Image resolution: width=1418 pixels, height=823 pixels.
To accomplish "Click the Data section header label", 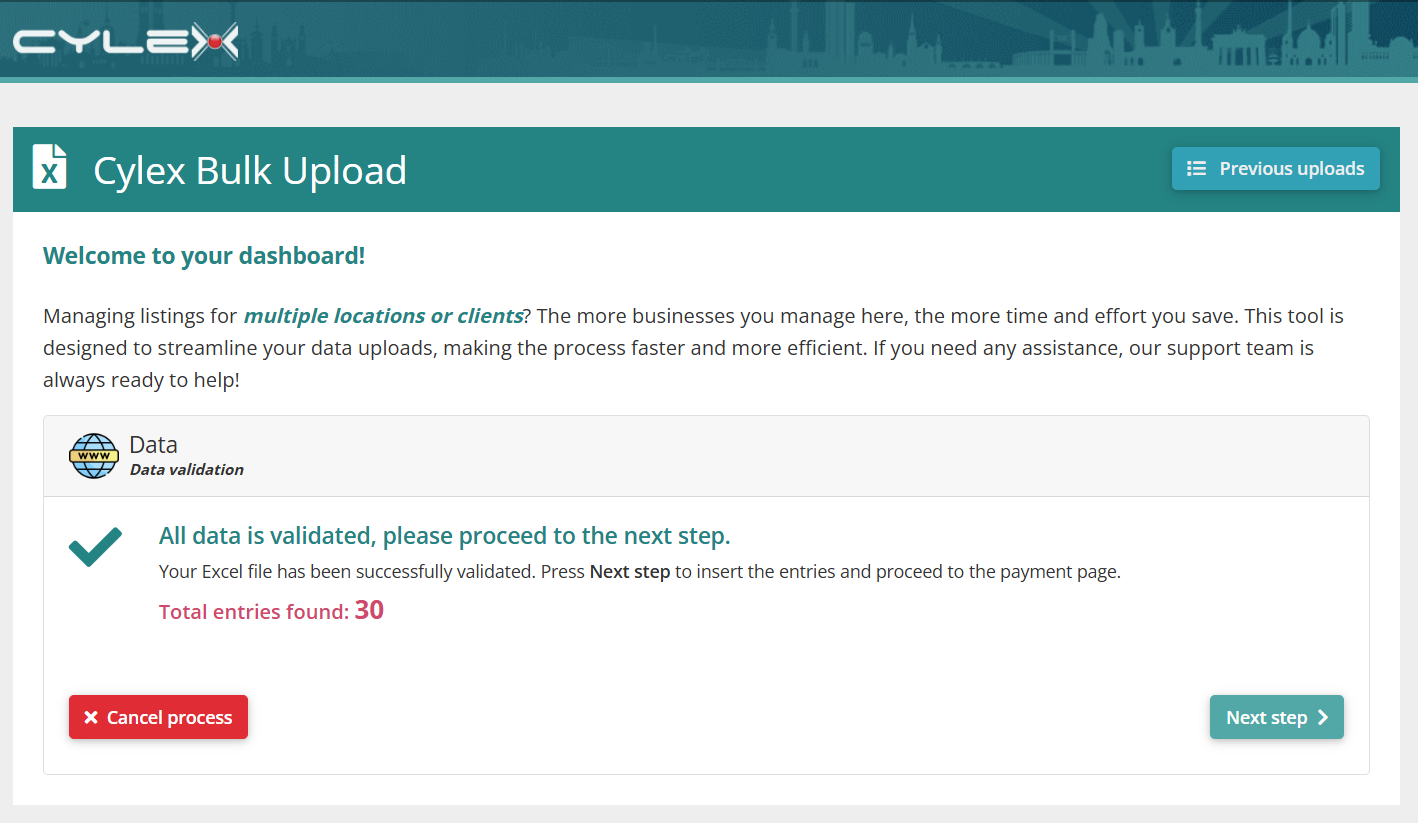I will pyautogui.click(x=153, y=445).
